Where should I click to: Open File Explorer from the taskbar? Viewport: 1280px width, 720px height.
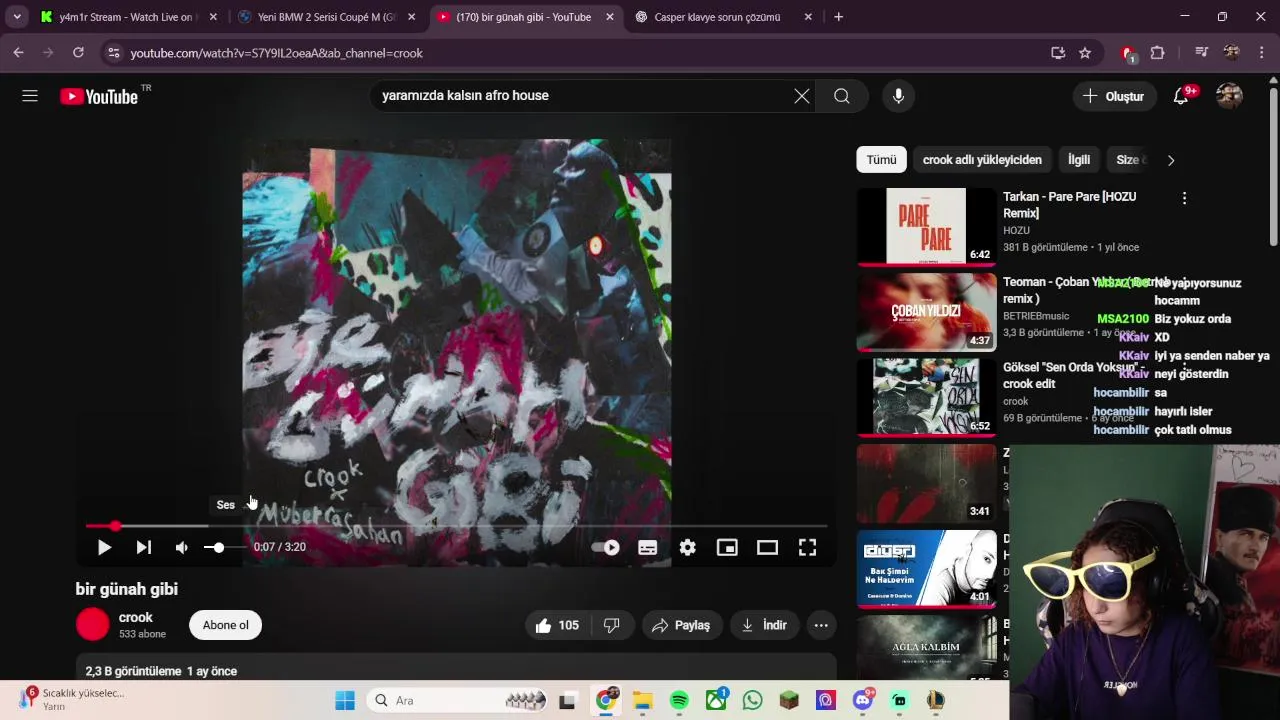642,700
